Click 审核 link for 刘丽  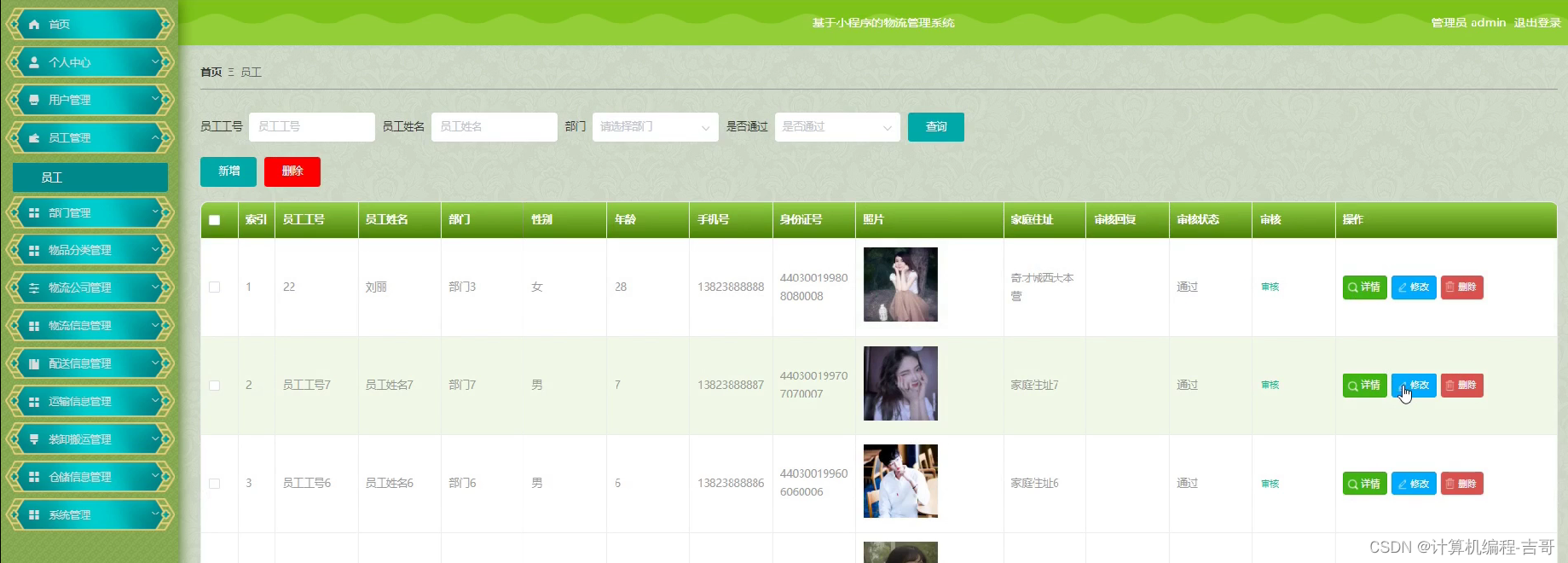1270,287
